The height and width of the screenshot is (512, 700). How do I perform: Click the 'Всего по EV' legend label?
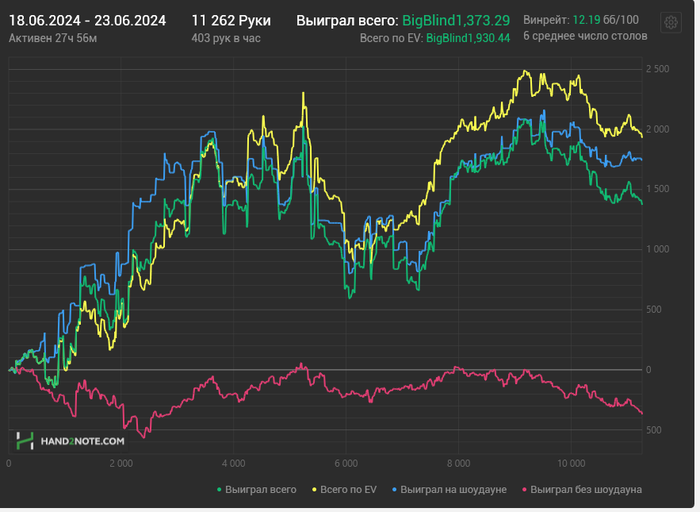pos(348,490)
